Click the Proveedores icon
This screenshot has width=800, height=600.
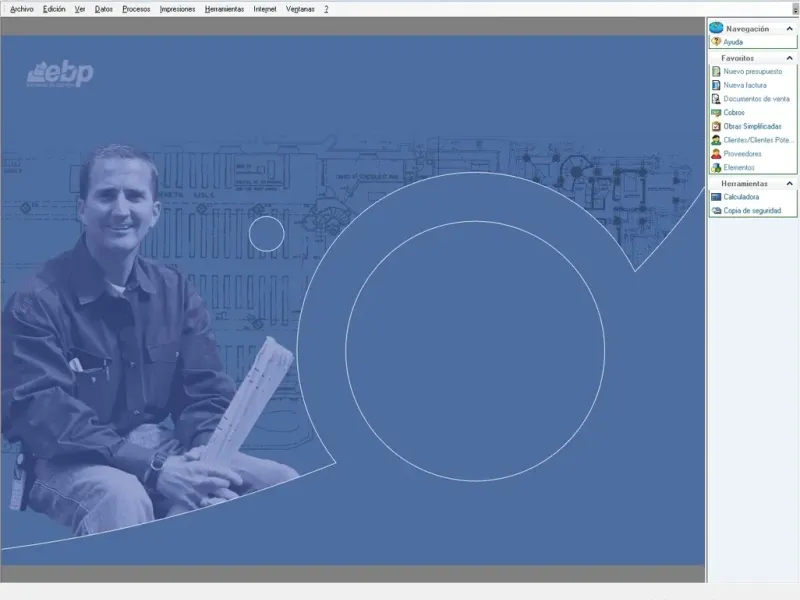716,154
